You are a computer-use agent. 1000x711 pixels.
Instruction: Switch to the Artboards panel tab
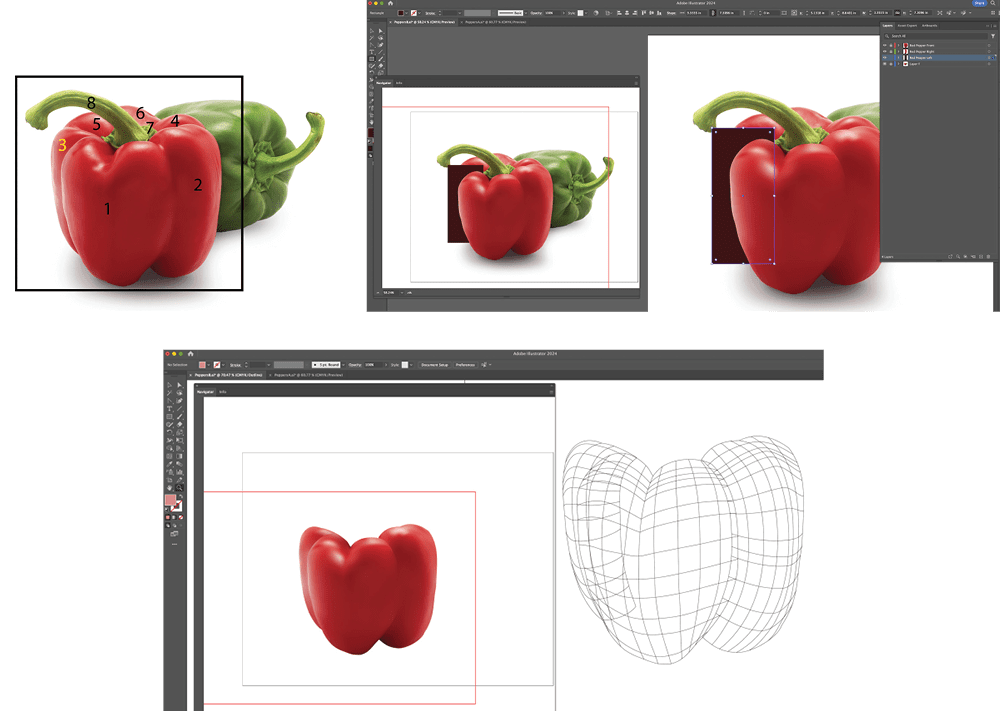929,25
